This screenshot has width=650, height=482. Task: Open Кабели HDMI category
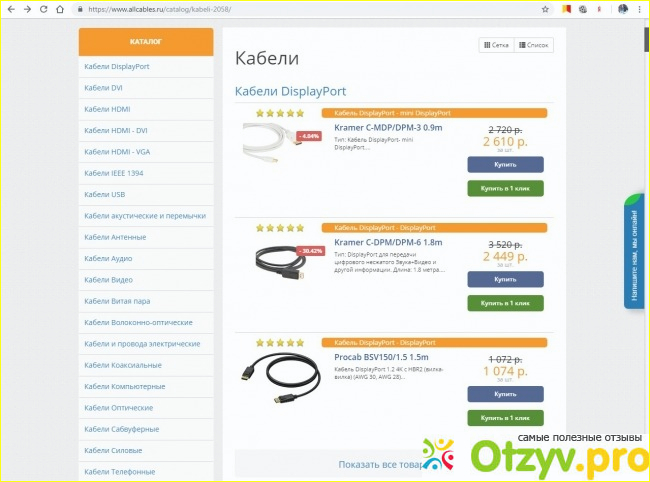pyautogui.click(x=107, y=109)
